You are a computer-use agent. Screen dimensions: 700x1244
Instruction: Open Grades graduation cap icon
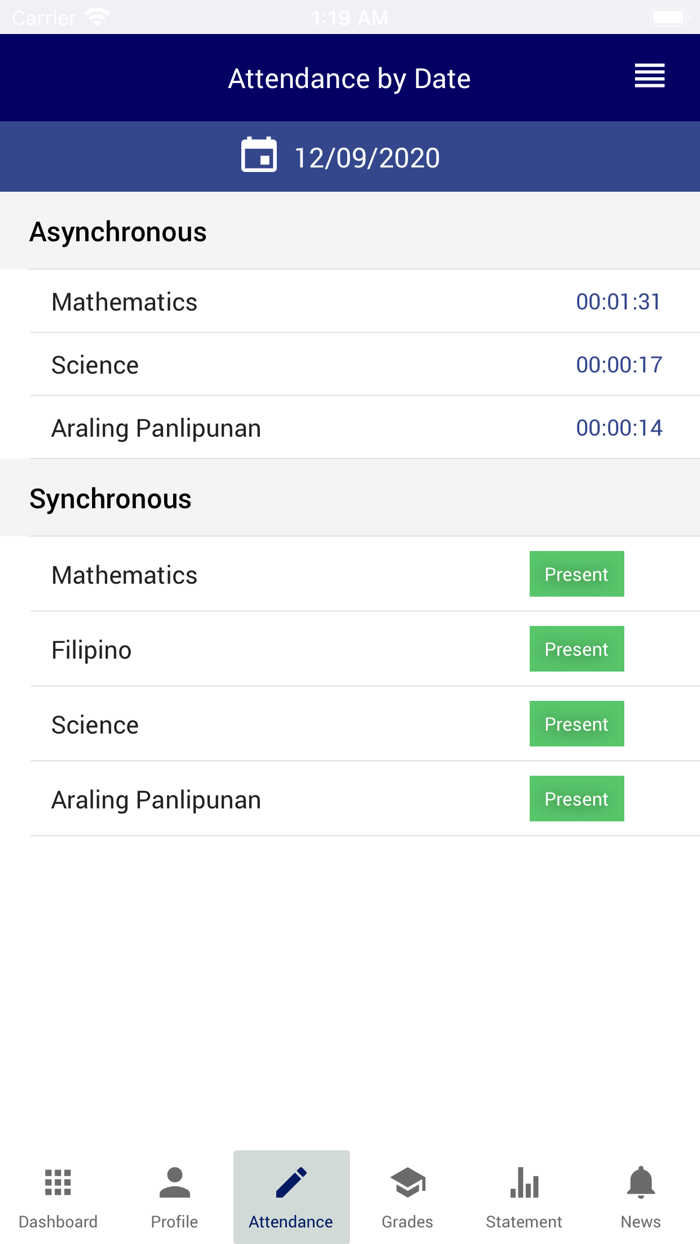[407, 1183]
